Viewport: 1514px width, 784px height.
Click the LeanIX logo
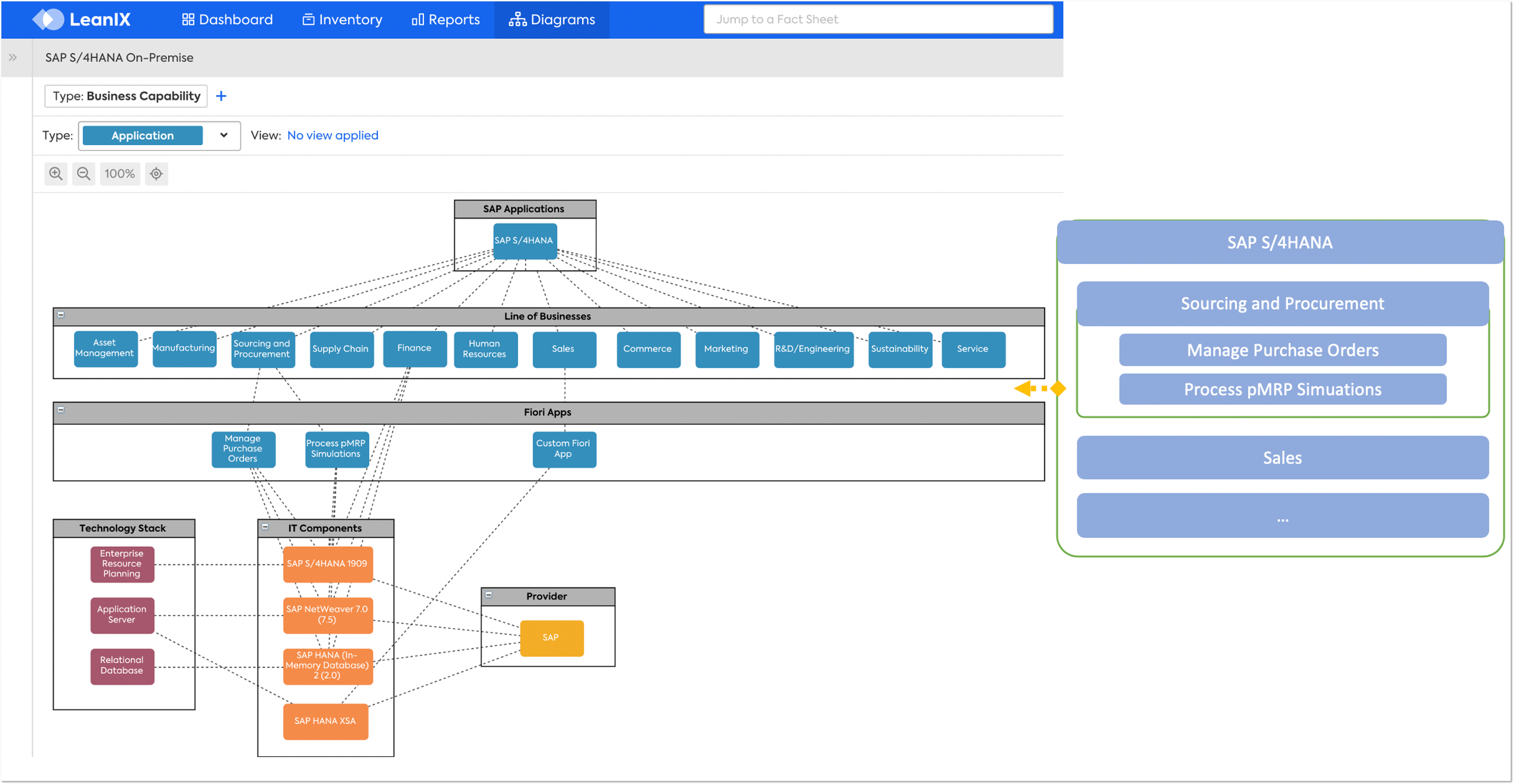click(x=82, y=19)
